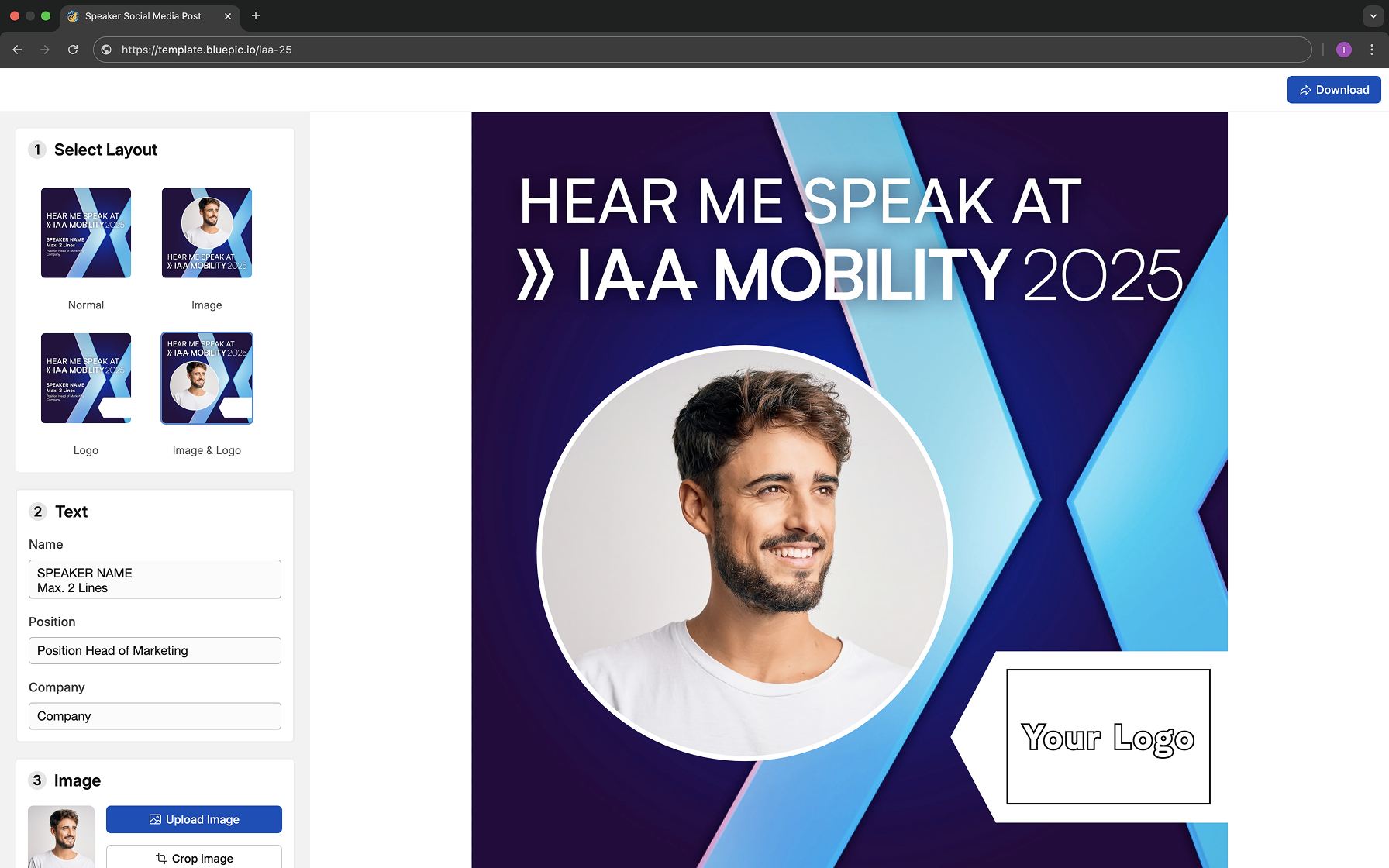Close the Speaker Social Media Post tab
1389x868 pixels.
coord(227,15)
